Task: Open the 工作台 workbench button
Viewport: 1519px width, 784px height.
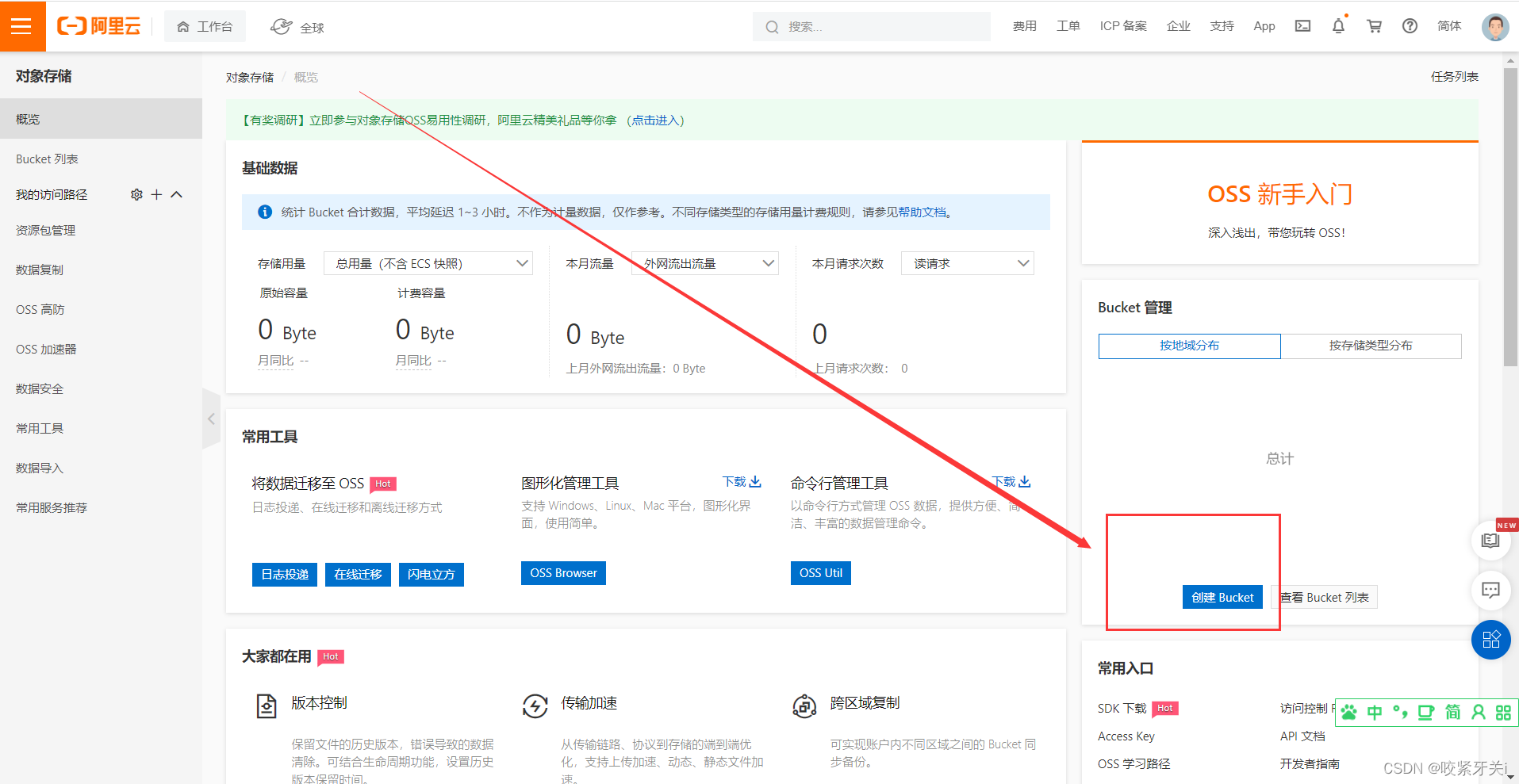Action: pyautogui.click(x=205, y=27)
